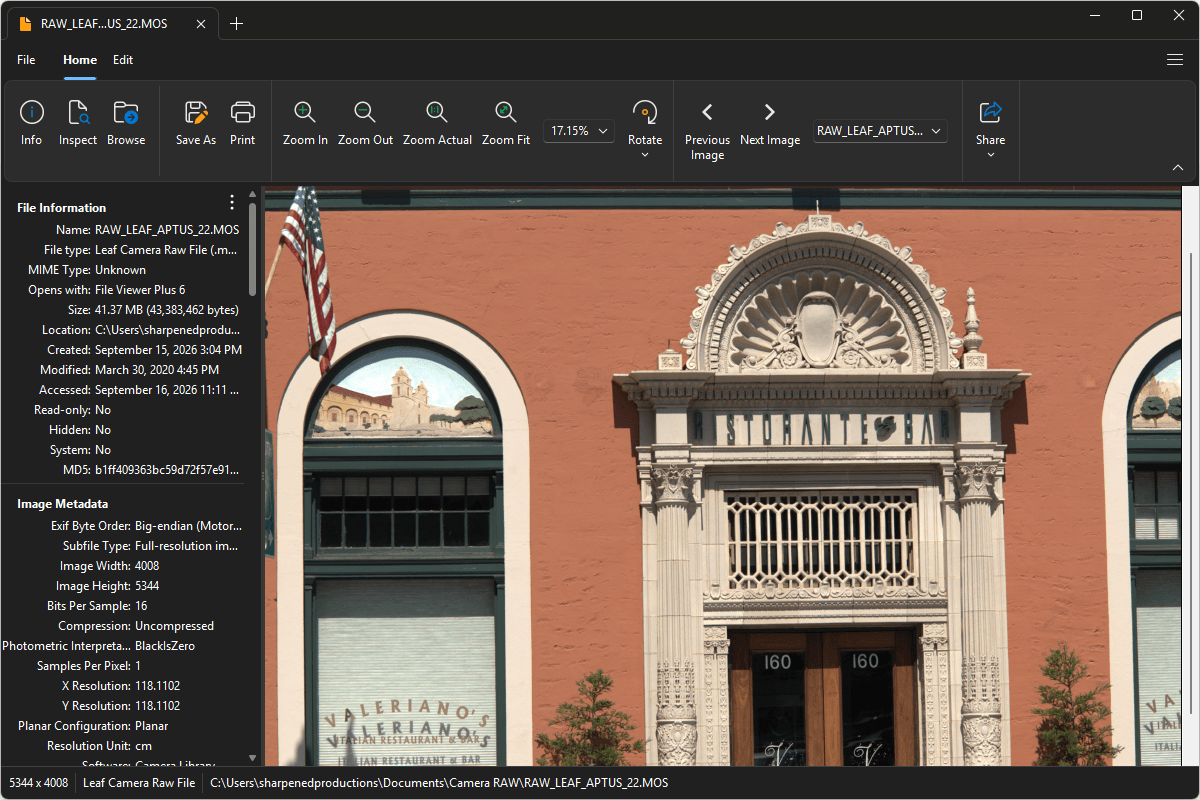Go to the Previous Image
1200x800 pixels.
707,132
